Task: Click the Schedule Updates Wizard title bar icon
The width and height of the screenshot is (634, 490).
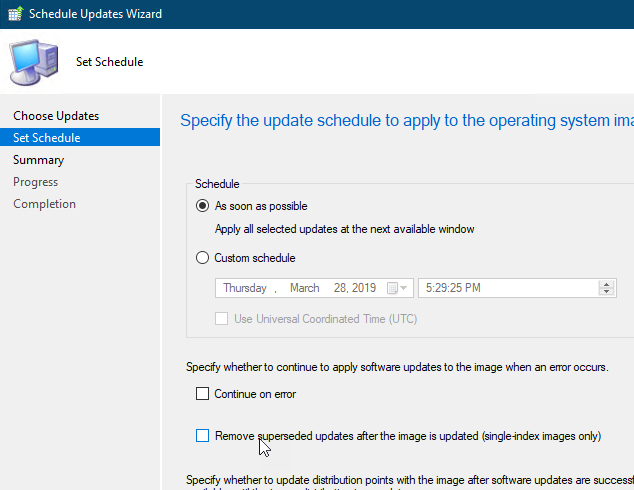Action: 14,14
